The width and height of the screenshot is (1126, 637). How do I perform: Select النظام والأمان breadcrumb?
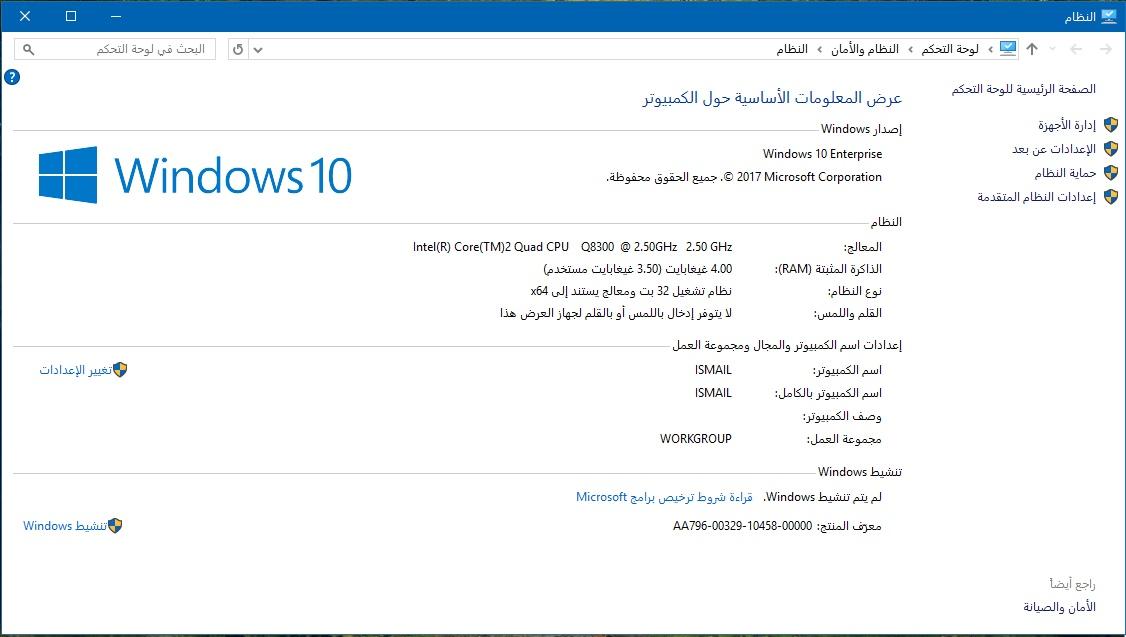[x=865, y=49]
